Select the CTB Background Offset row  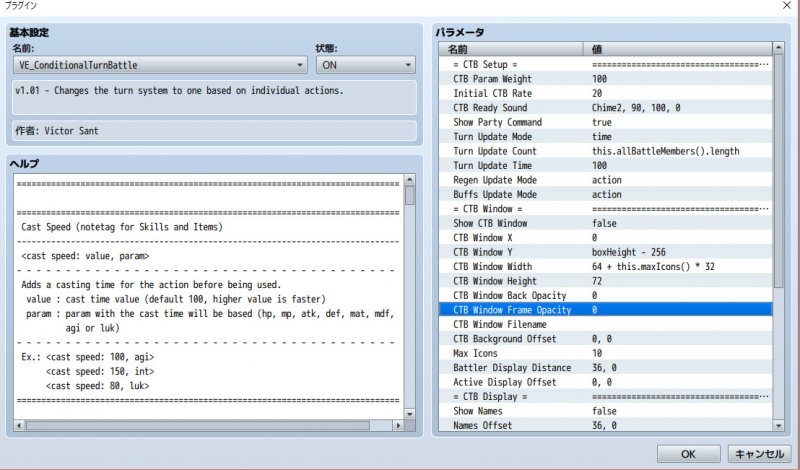tap(606, 339)
